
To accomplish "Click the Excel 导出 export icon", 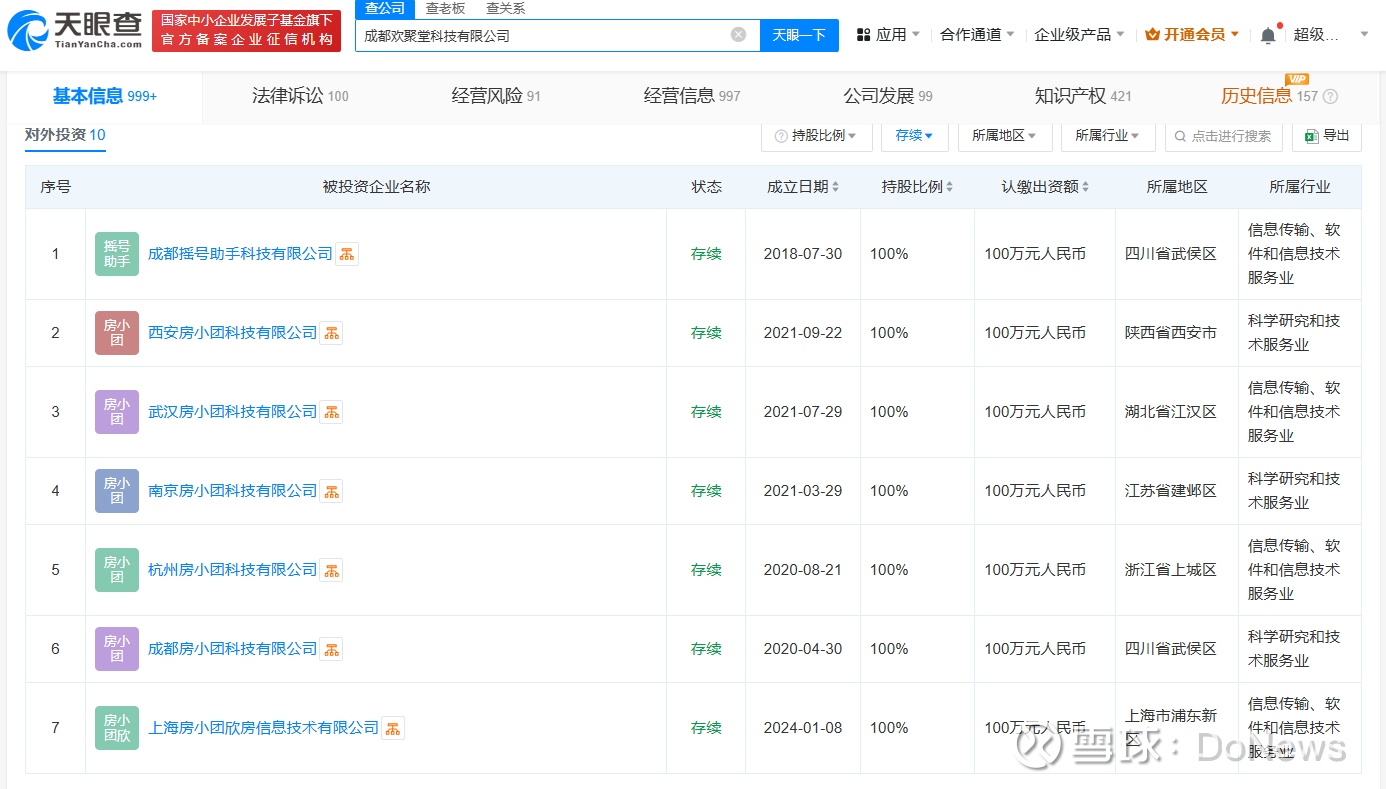I will point(1326,136).
